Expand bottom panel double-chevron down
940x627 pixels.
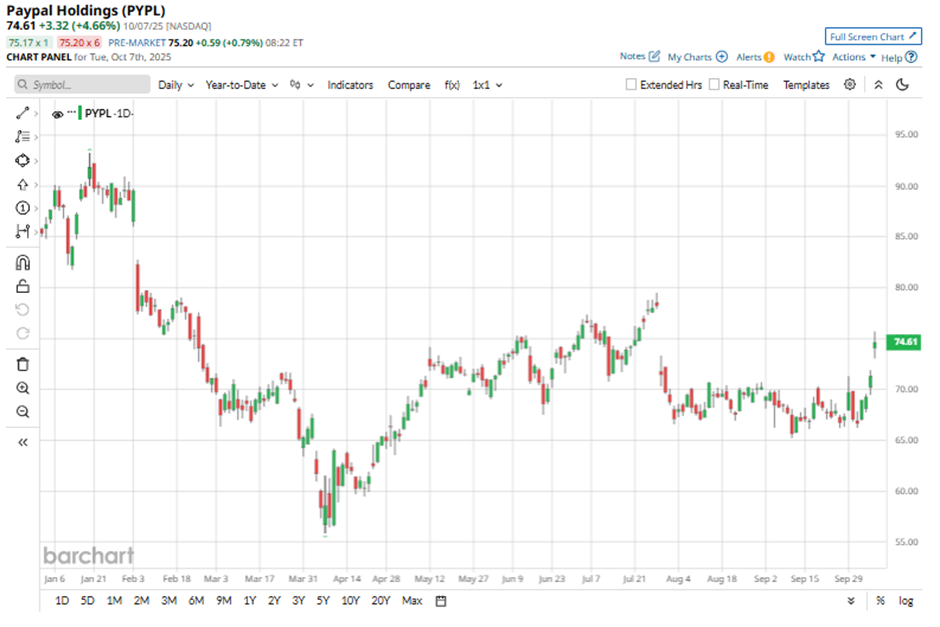coord(851,601)
